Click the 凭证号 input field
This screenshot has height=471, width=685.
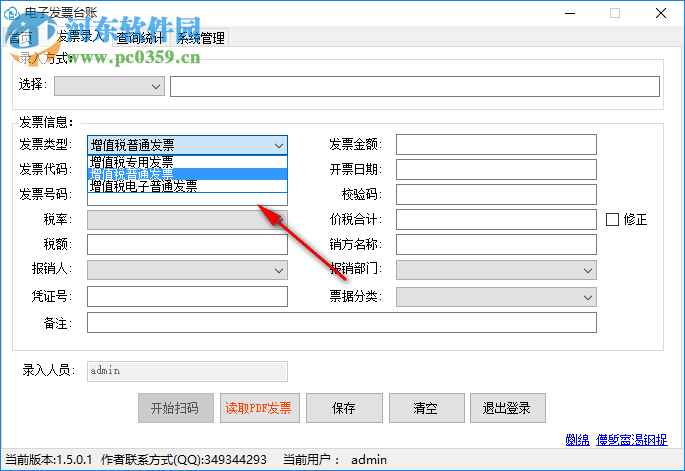pyautogui.click(x=187, y=297)
